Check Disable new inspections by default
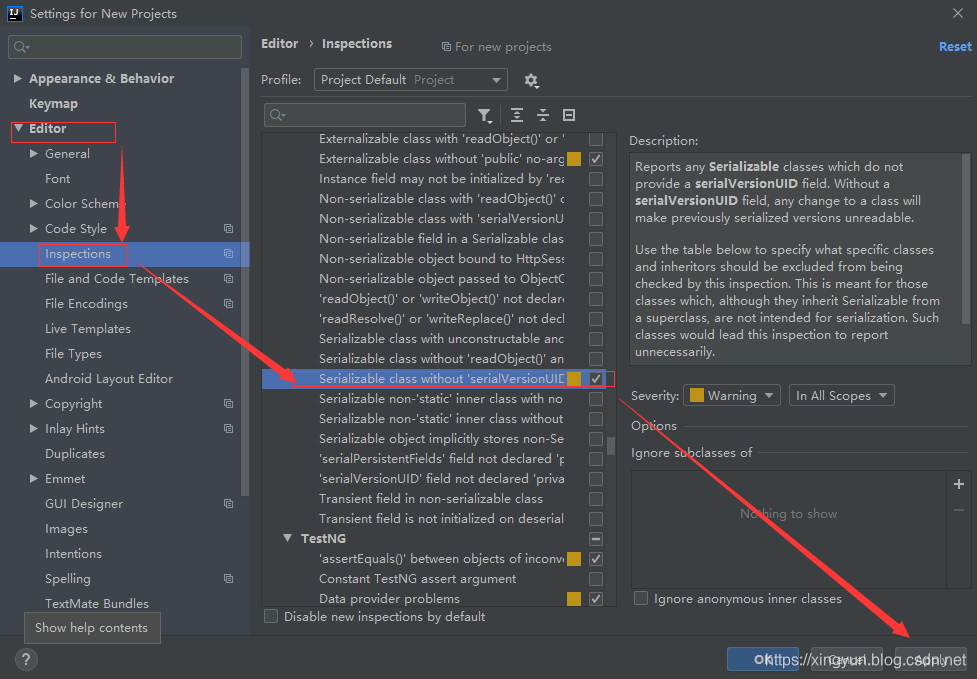The image size is (977, 679). pos(271,617)
